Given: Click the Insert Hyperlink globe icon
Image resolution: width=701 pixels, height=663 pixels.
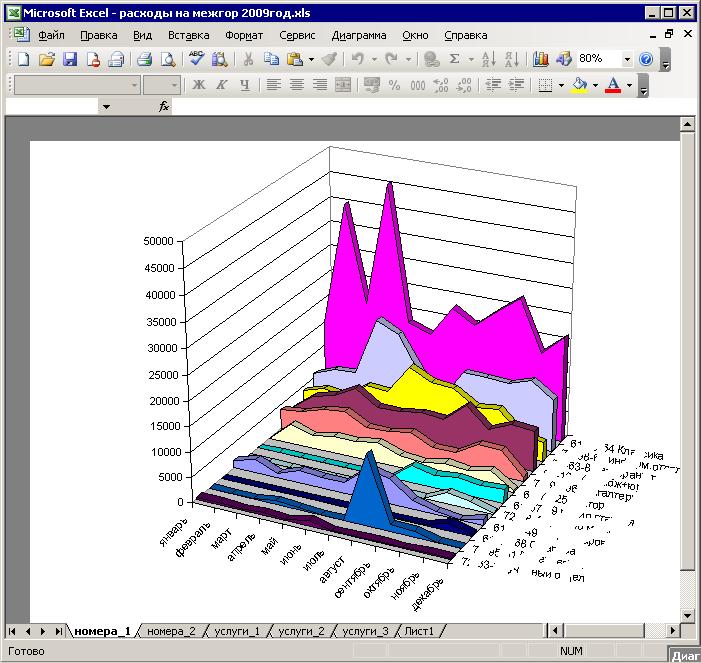Looking at the screenshot, I should [x=431, y=59].
